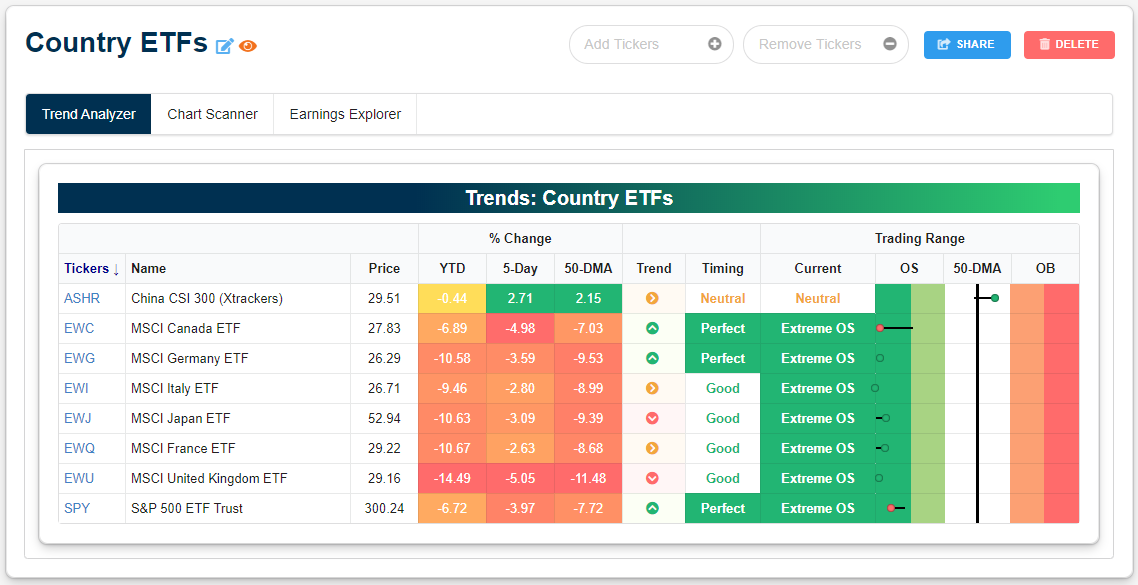
Task: Click the ASHR trading range dot marker
Action: 995,298
